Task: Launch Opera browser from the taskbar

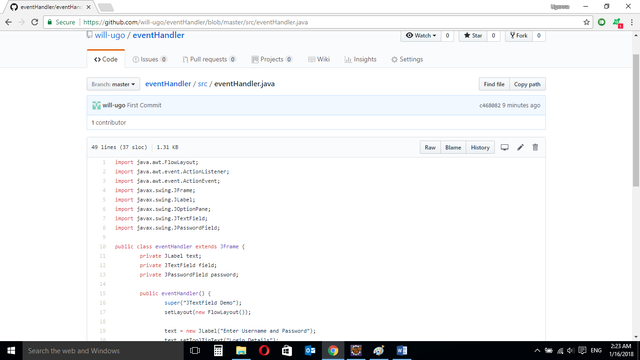Action: 264,351
